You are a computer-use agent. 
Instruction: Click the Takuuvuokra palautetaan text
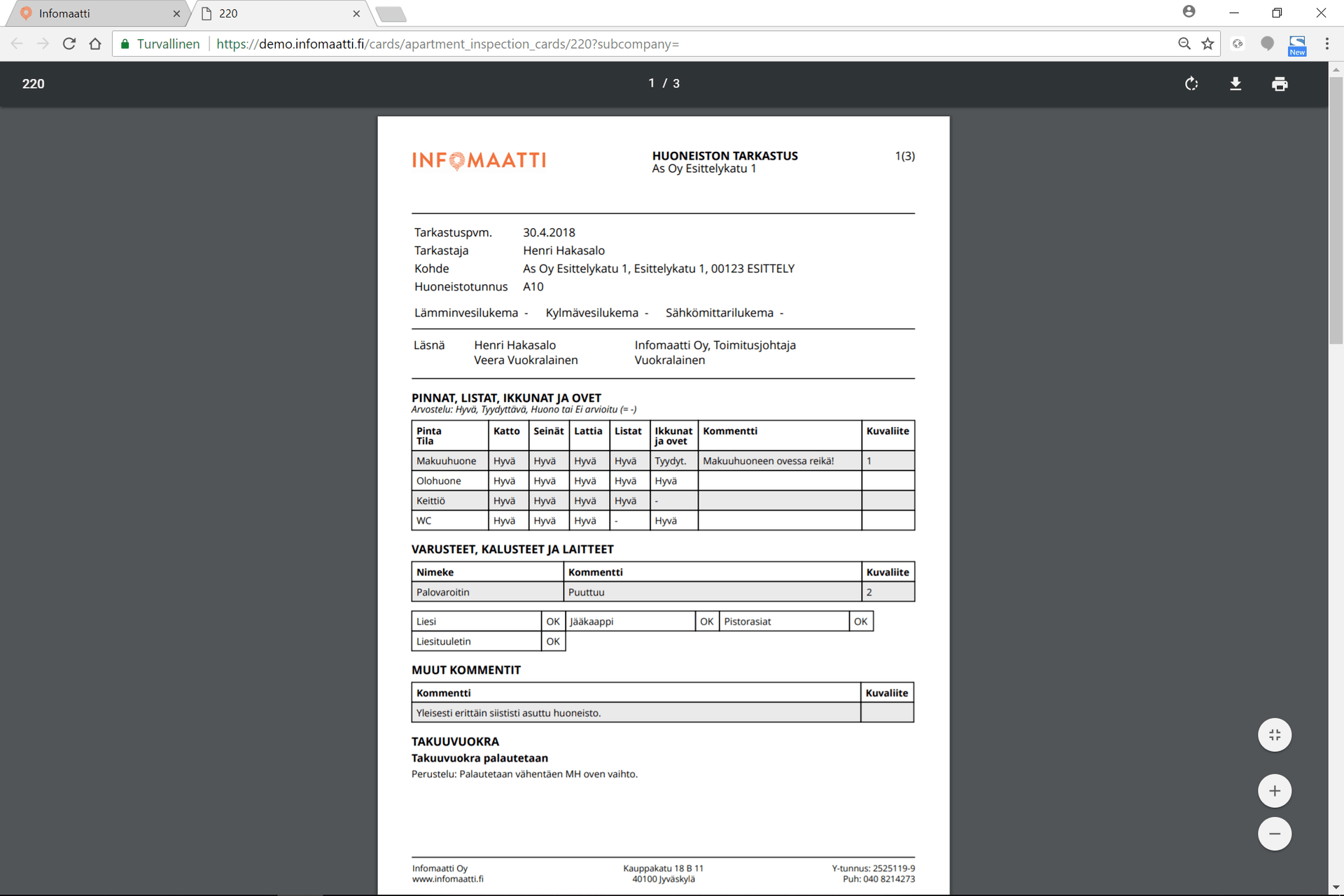[479, 758]
